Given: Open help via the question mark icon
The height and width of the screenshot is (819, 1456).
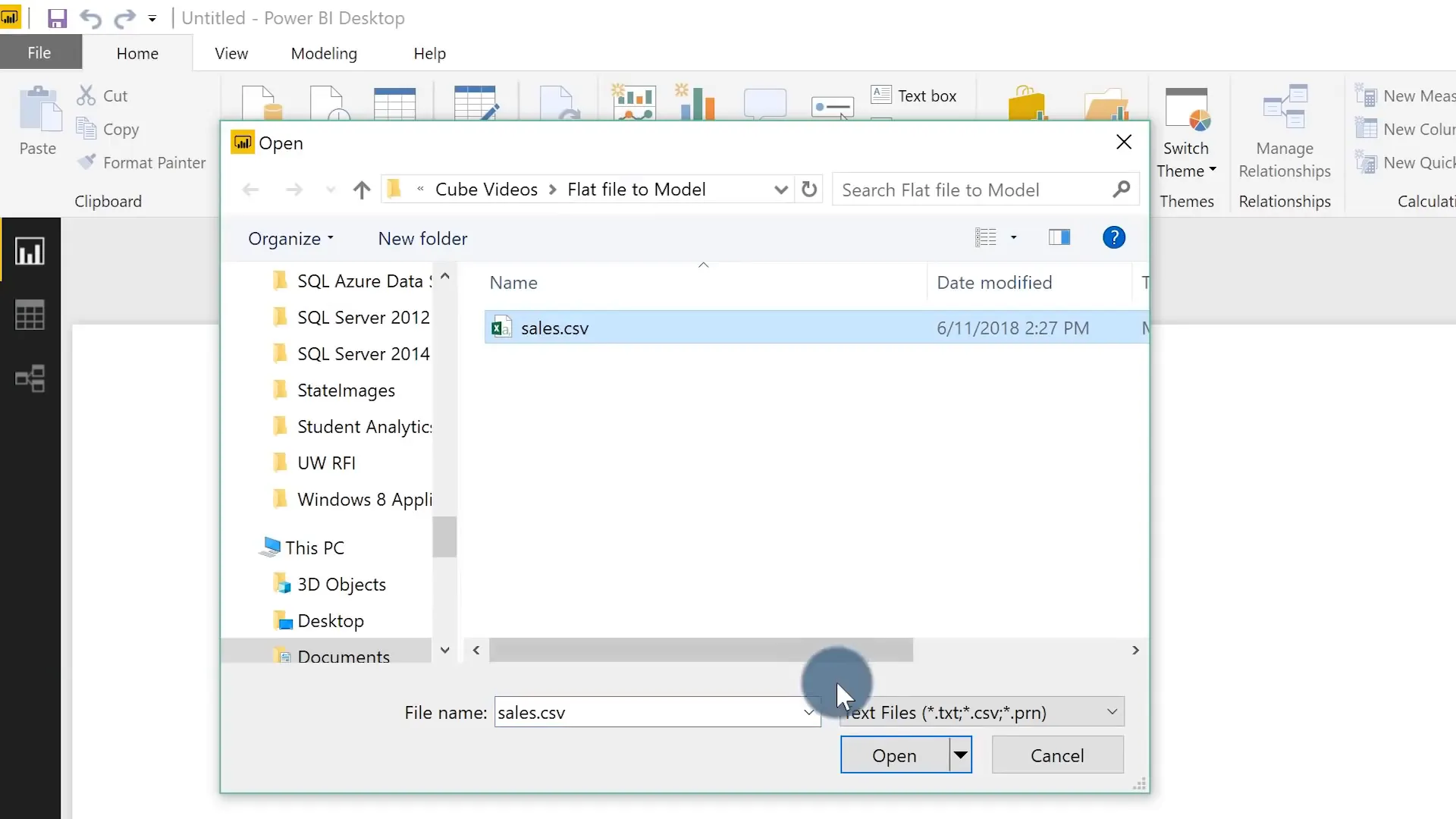Looking at the screenshot, I should [1113, 237].
